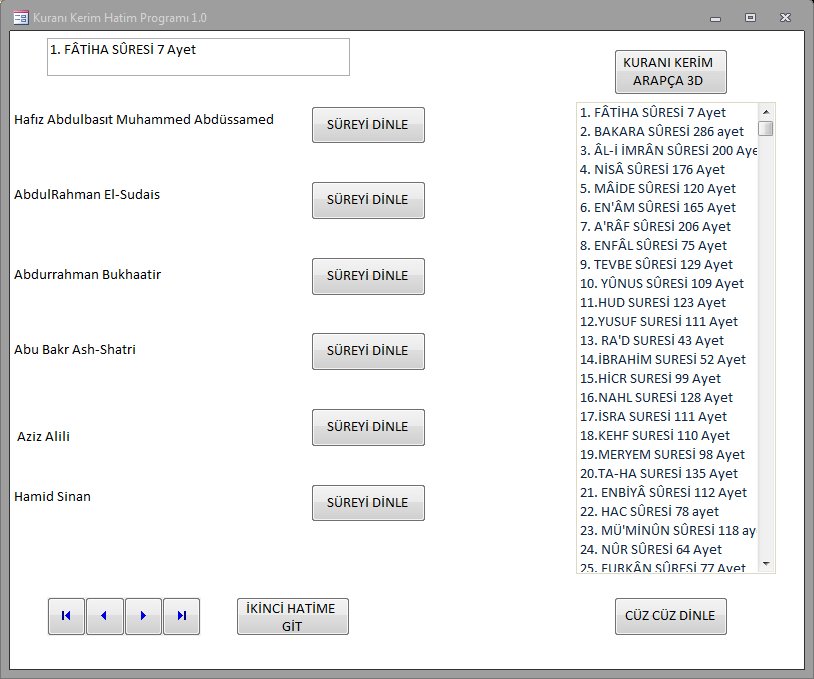Play surah recited by Abu Bakr Ash-Shatri
Viewport: 814px width, 679px height.
[368, 351]
